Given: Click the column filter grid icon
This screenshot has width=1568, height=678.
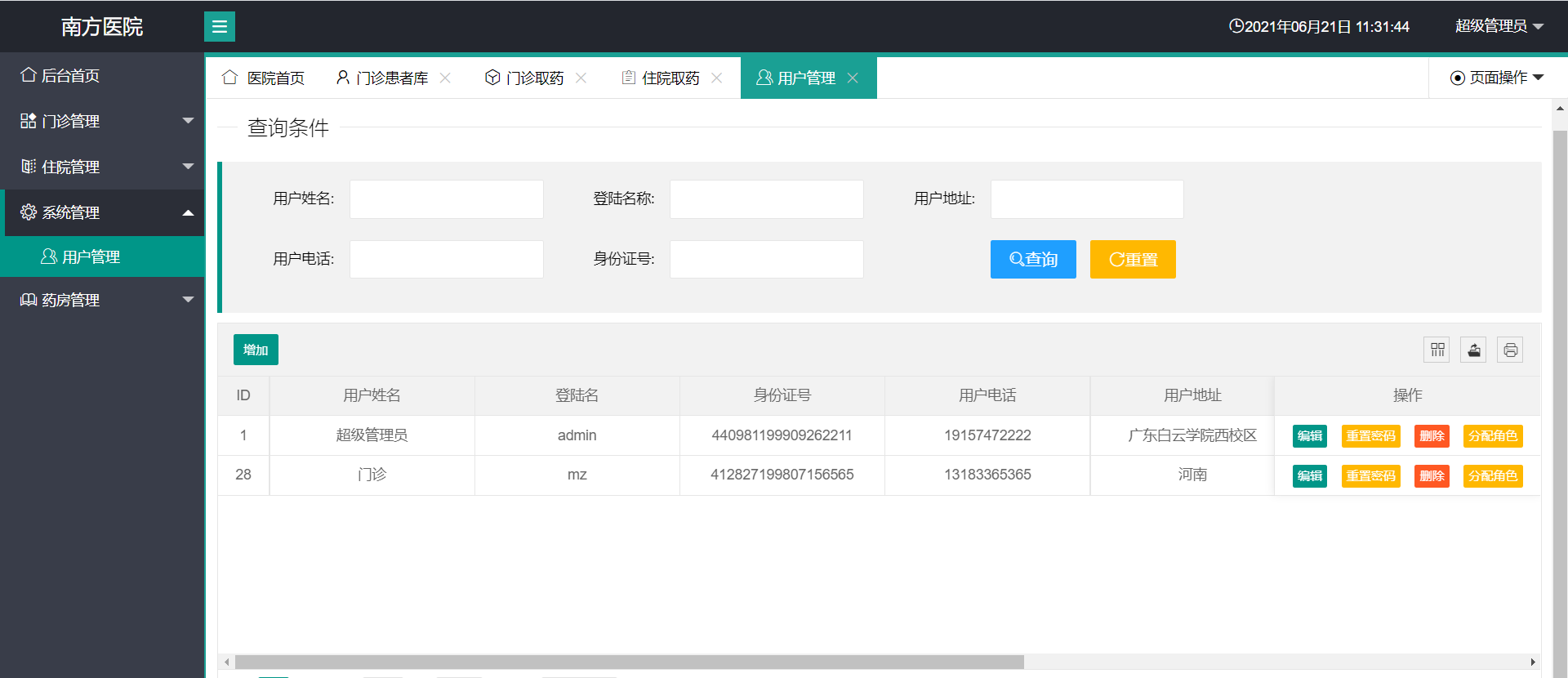Looking at the screenshot, I should (1437, 350).
